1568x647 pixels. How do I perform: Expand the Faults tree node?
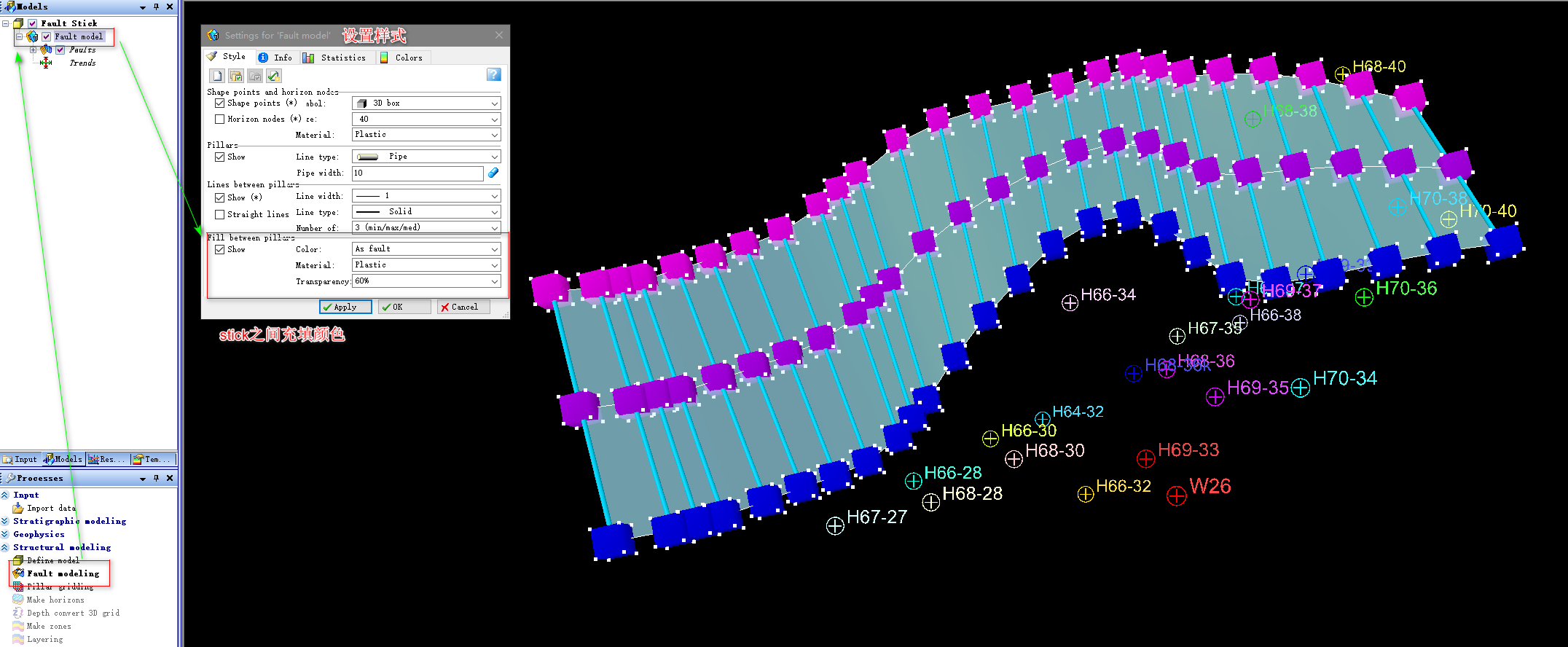point(33,50)
